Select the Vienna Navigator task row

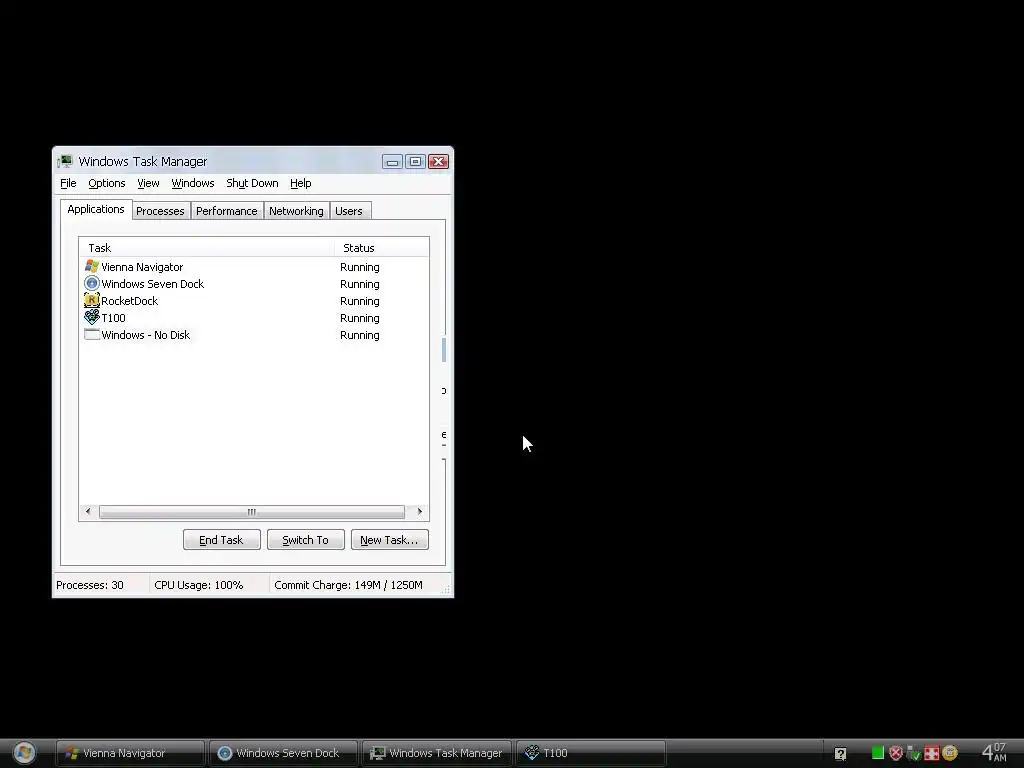pos(253,266)
